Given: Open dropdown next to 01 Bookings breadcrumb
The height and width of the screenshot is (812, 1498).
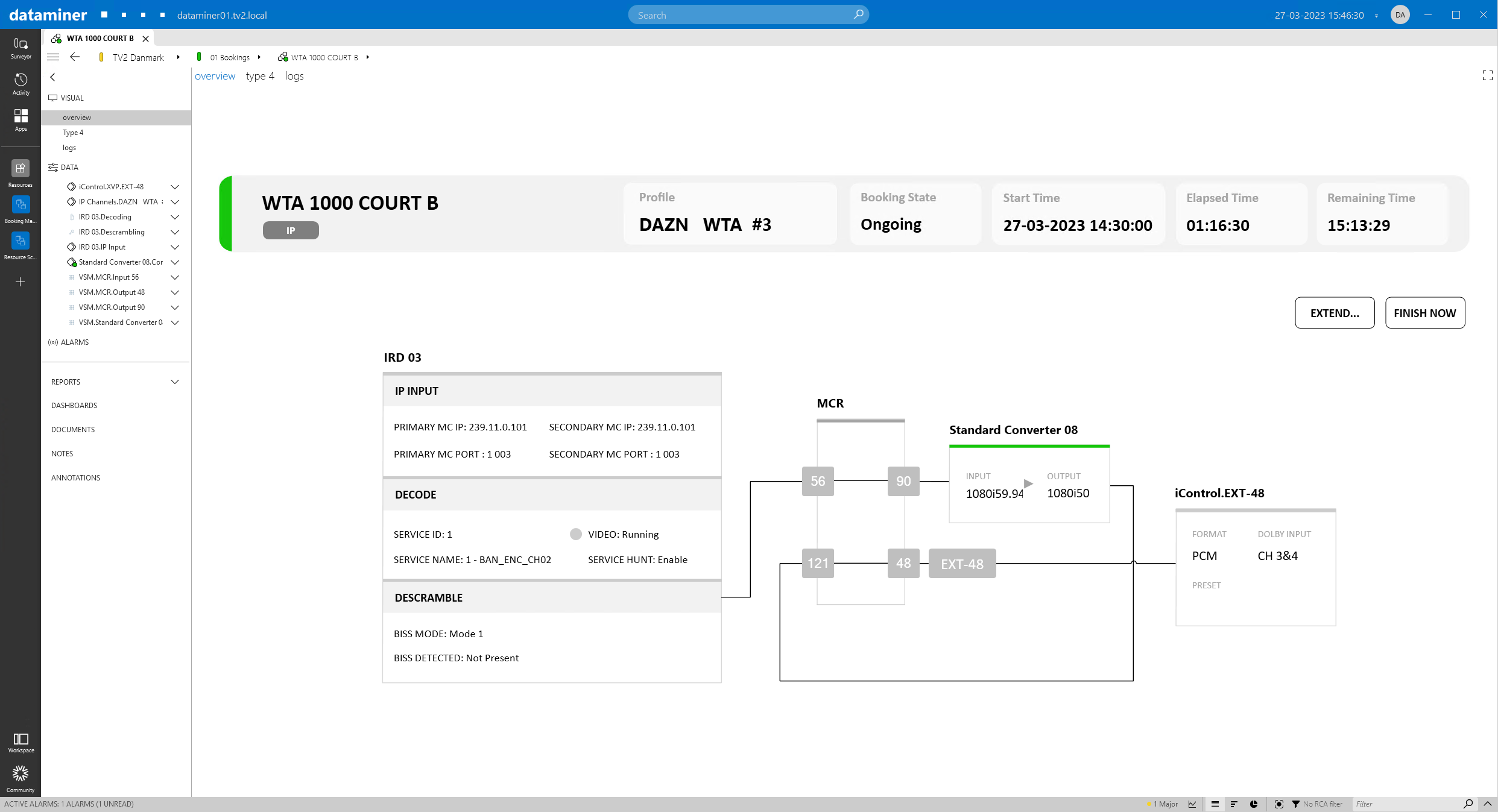Looking at the screenshot, I should coord(259,57).
